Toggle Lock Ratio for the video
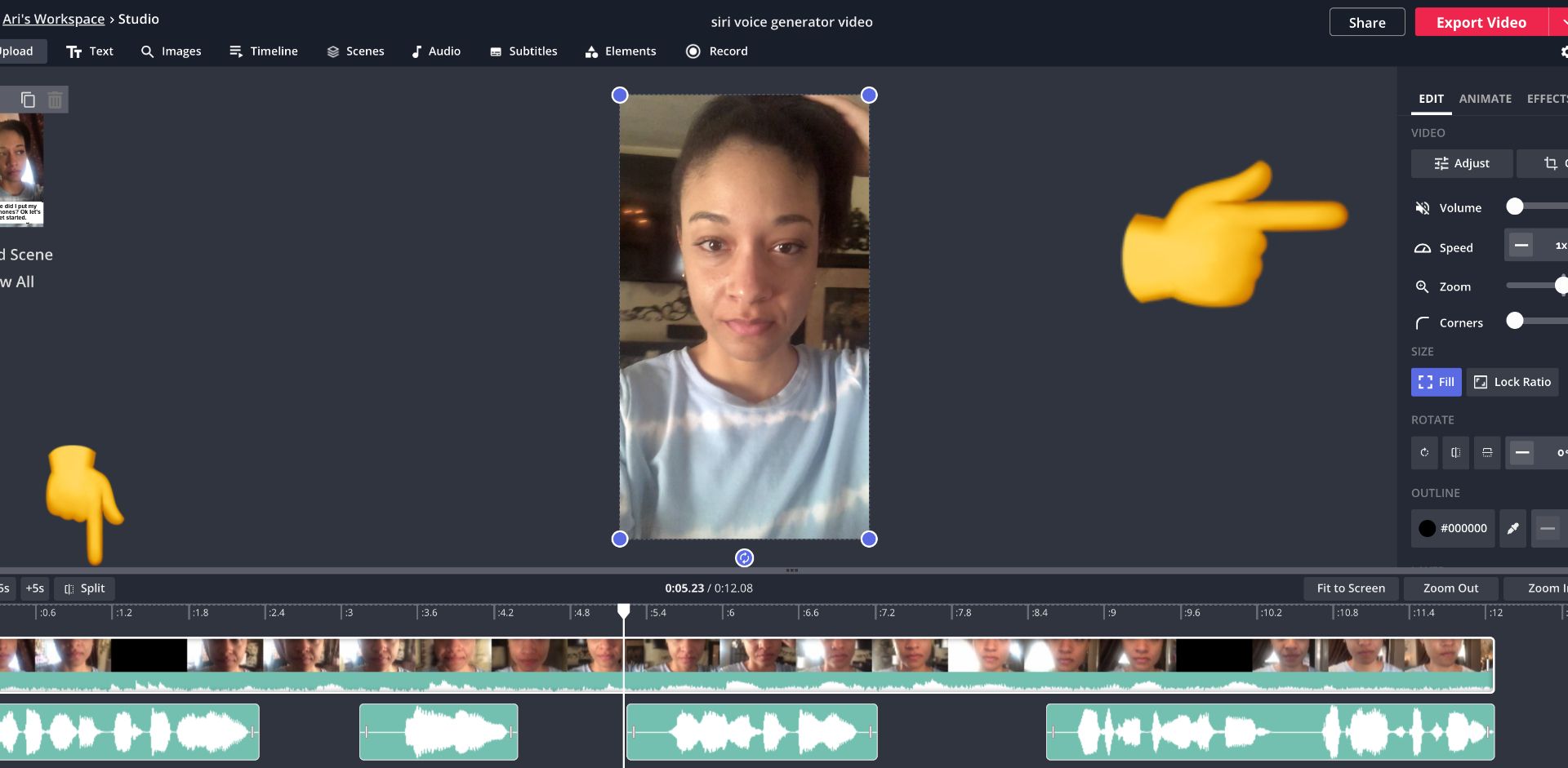 tap(1512, 382)
